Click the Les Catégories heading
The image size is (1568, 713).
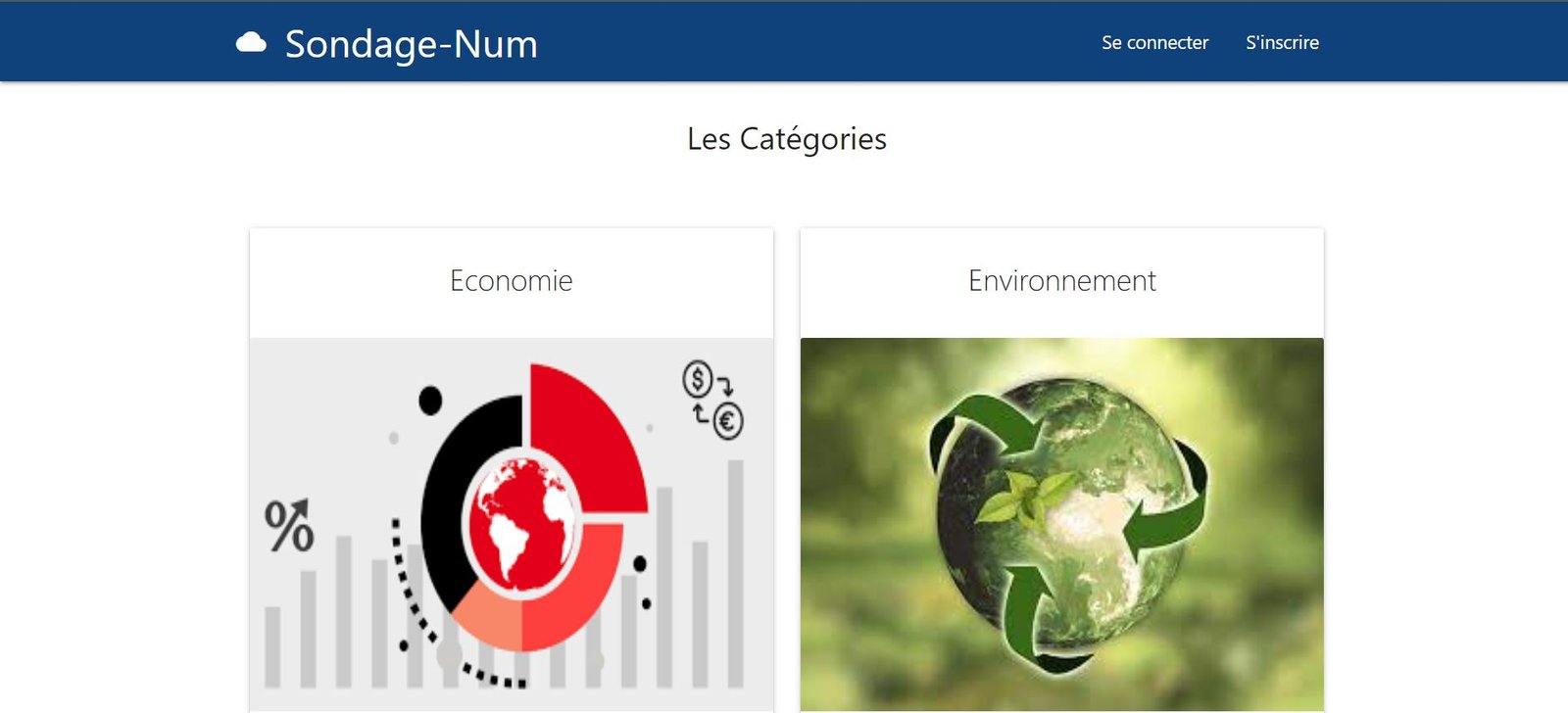click(x=786, y=139)
